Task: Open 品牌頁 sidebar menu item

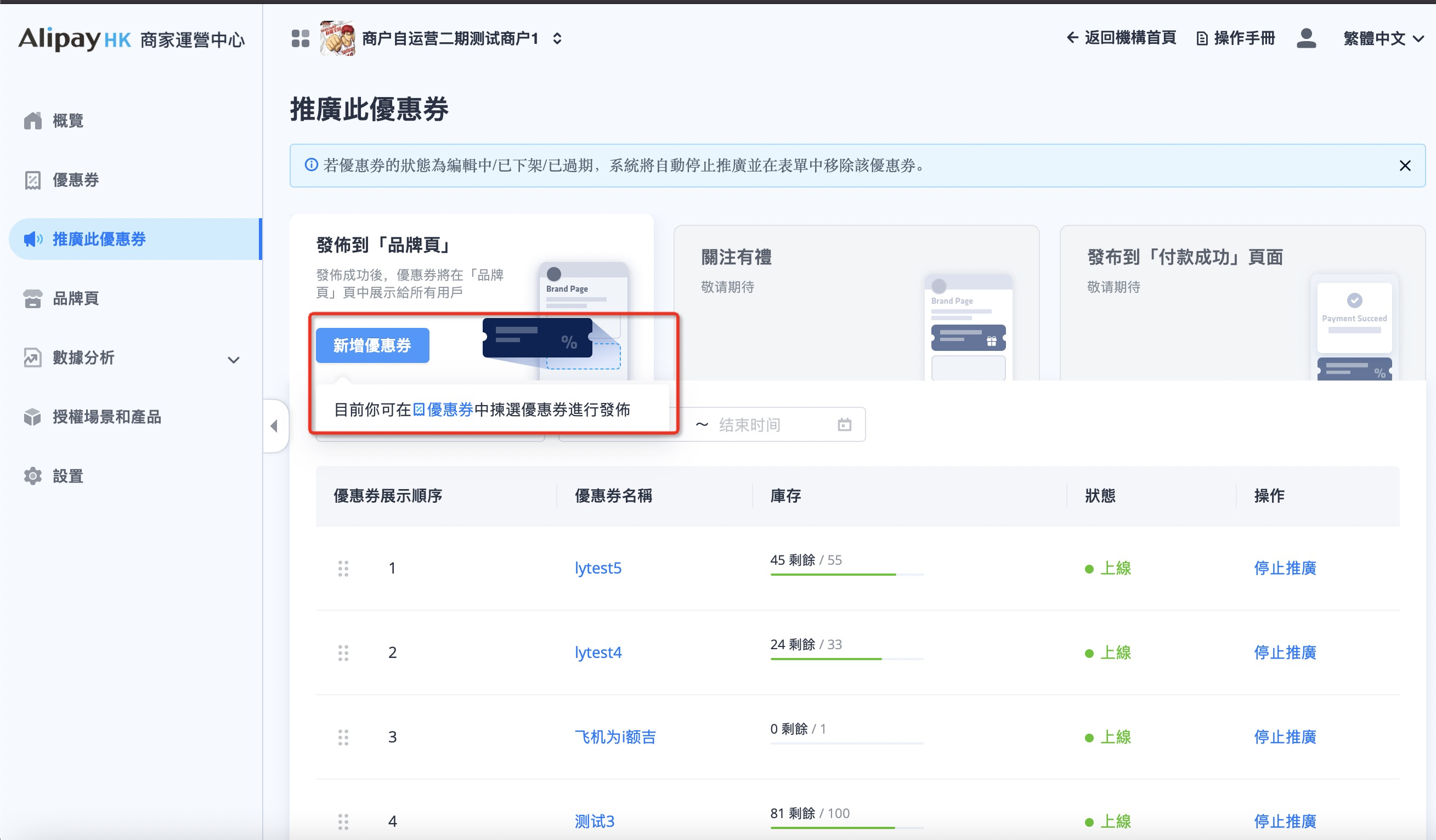Action: [75, 298]
